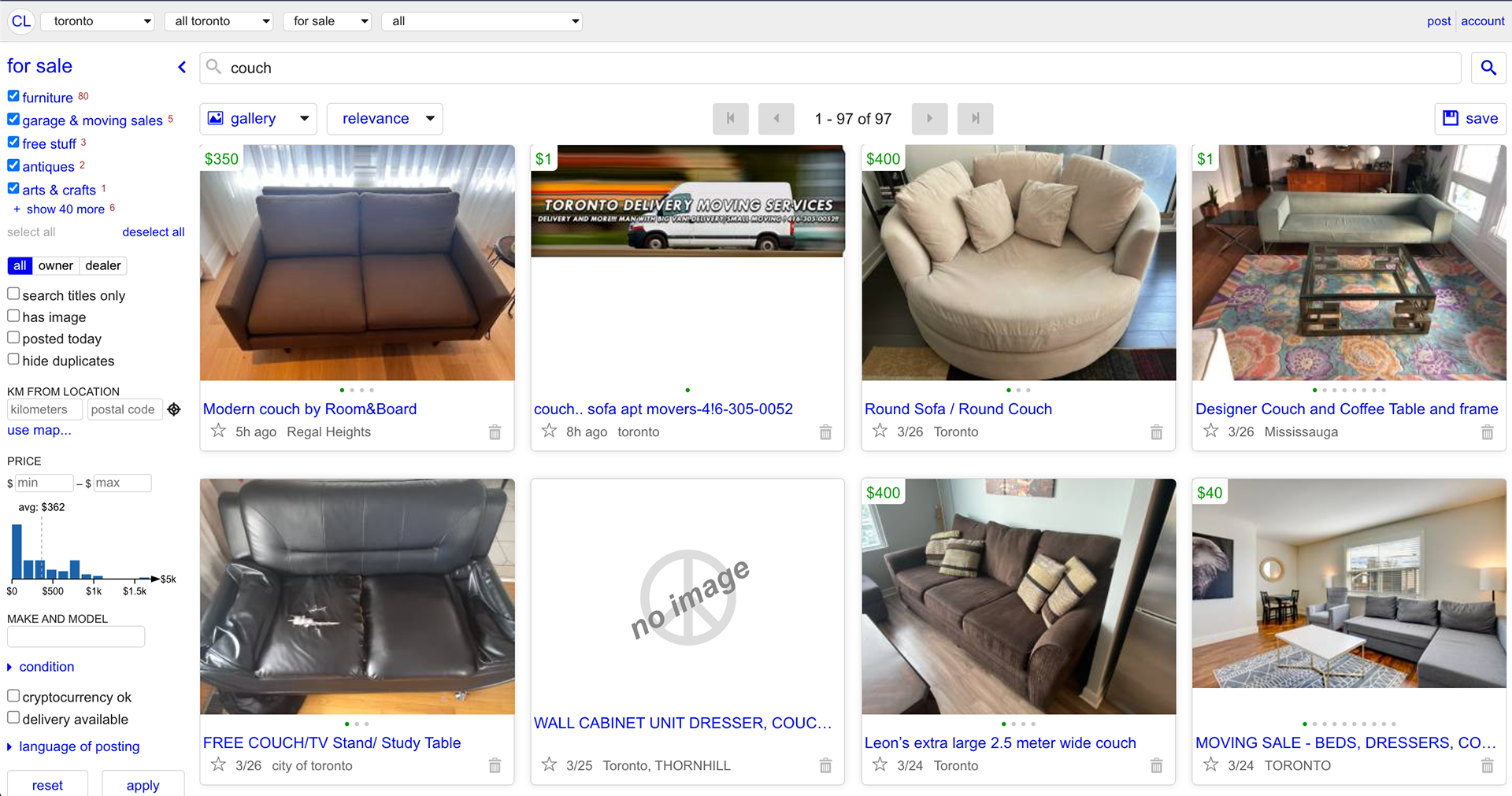Star the MOVING SALE - BEDS, DRESSERS listing
This screenshot has height=796, width=1512.
pyautogui.click(x=1211, y=765)
